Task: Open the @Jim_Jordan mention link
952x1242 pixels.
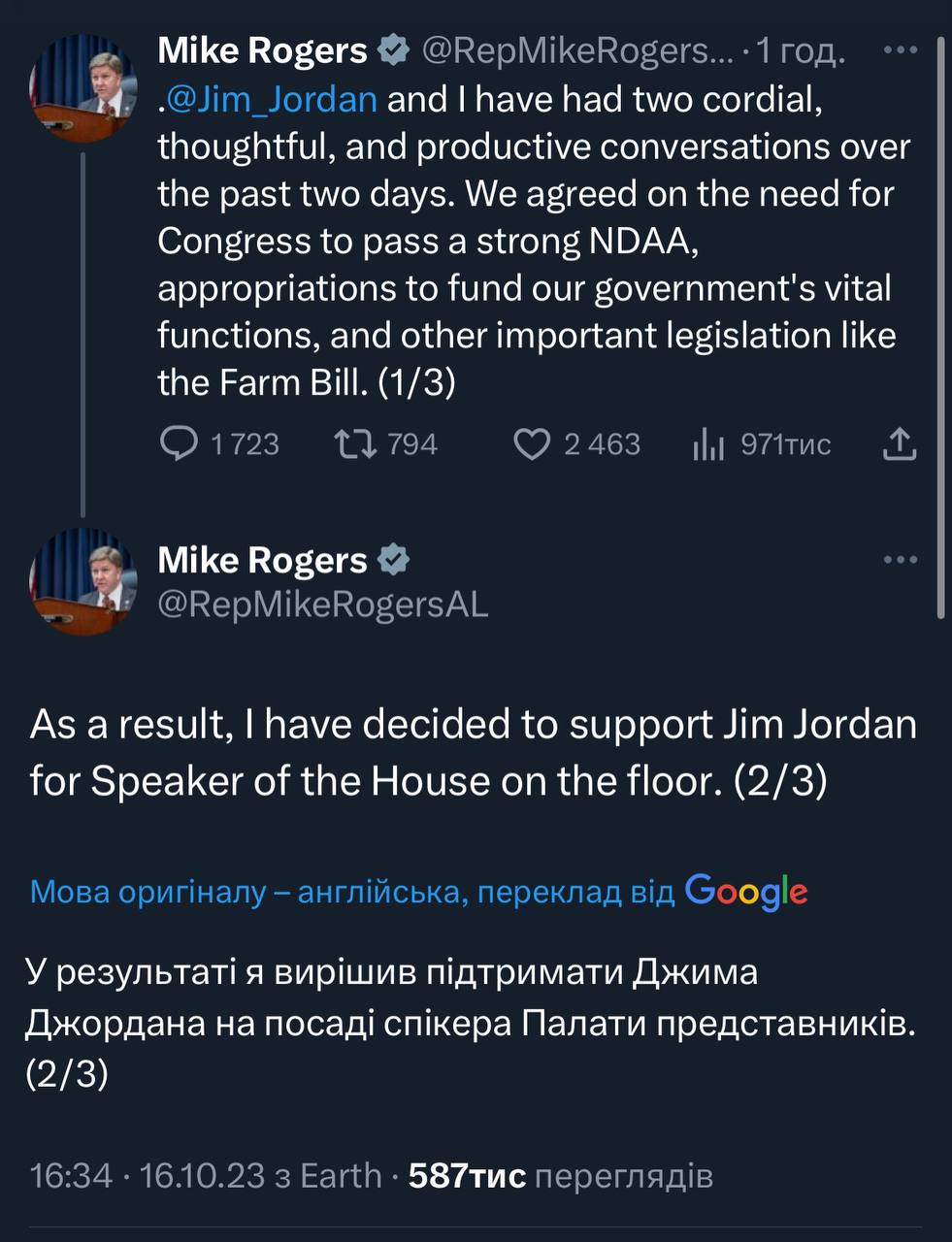Action: (272, 99)
